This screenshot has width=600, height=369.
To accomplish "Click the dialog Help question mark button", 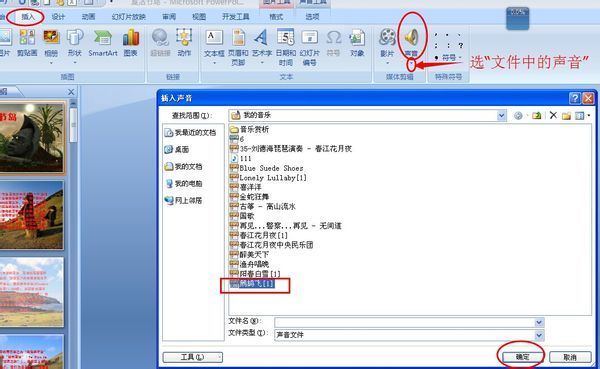I will (x=575, y=98).
